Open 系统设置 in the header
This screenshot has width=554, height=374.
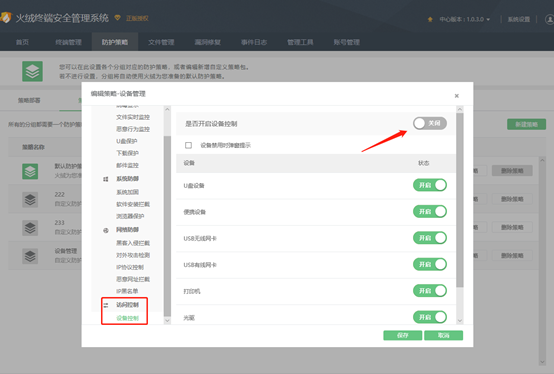coord(519,19)
